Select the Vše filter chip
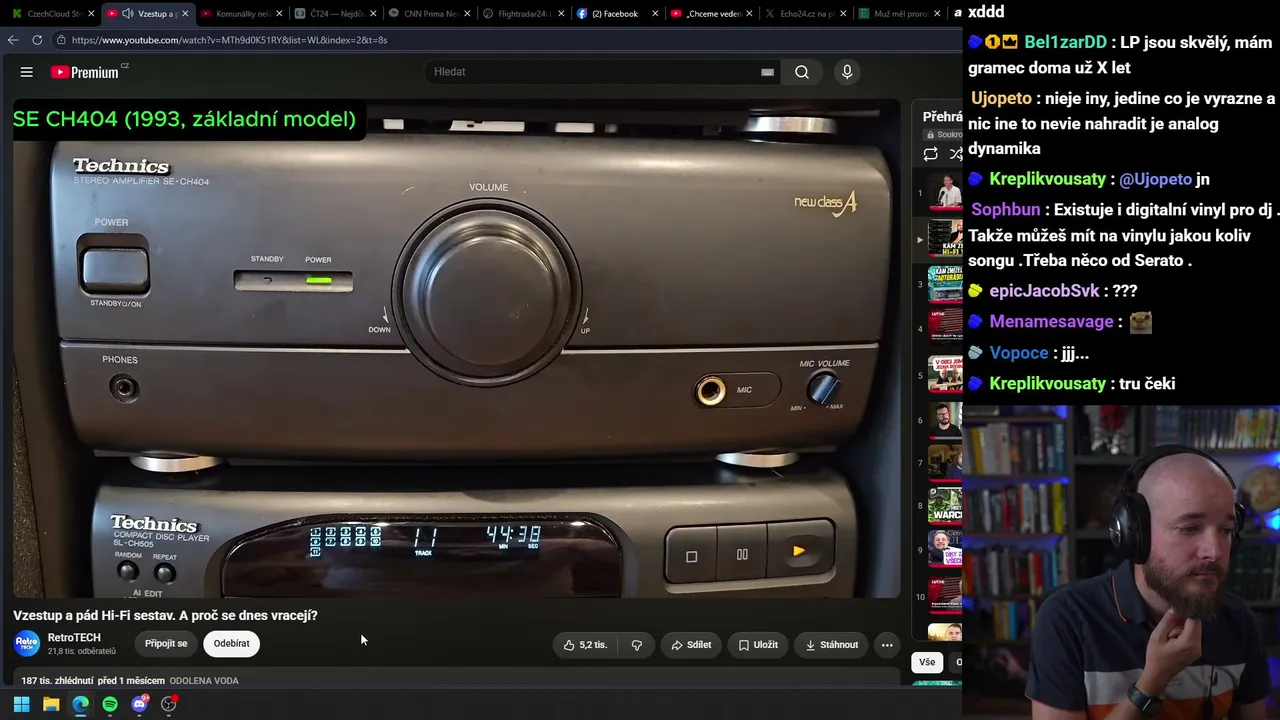1280x720 pixels. click(927, 662)
